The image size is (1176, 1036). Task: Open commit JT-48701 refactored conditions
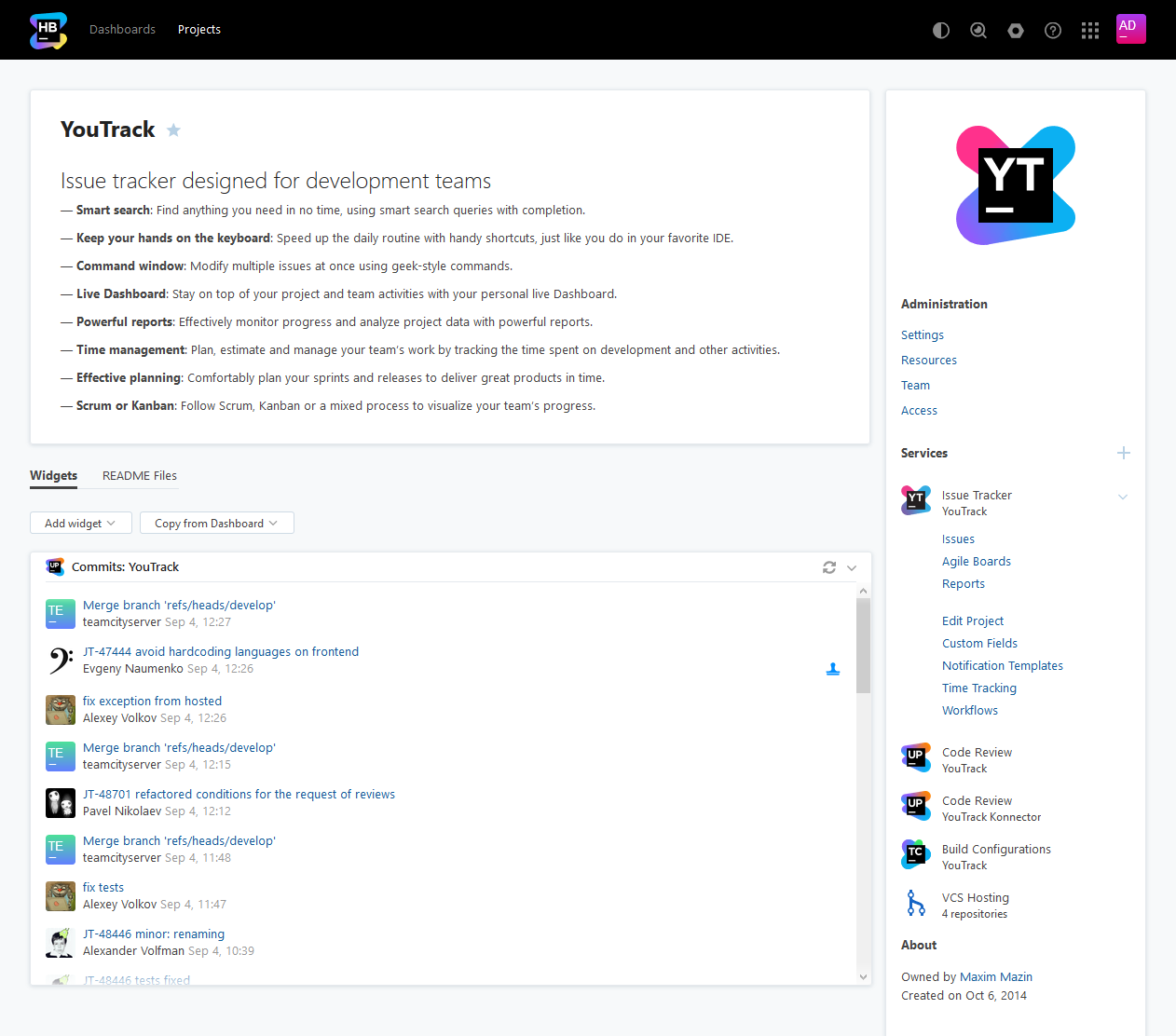click(x=239, y=795)
